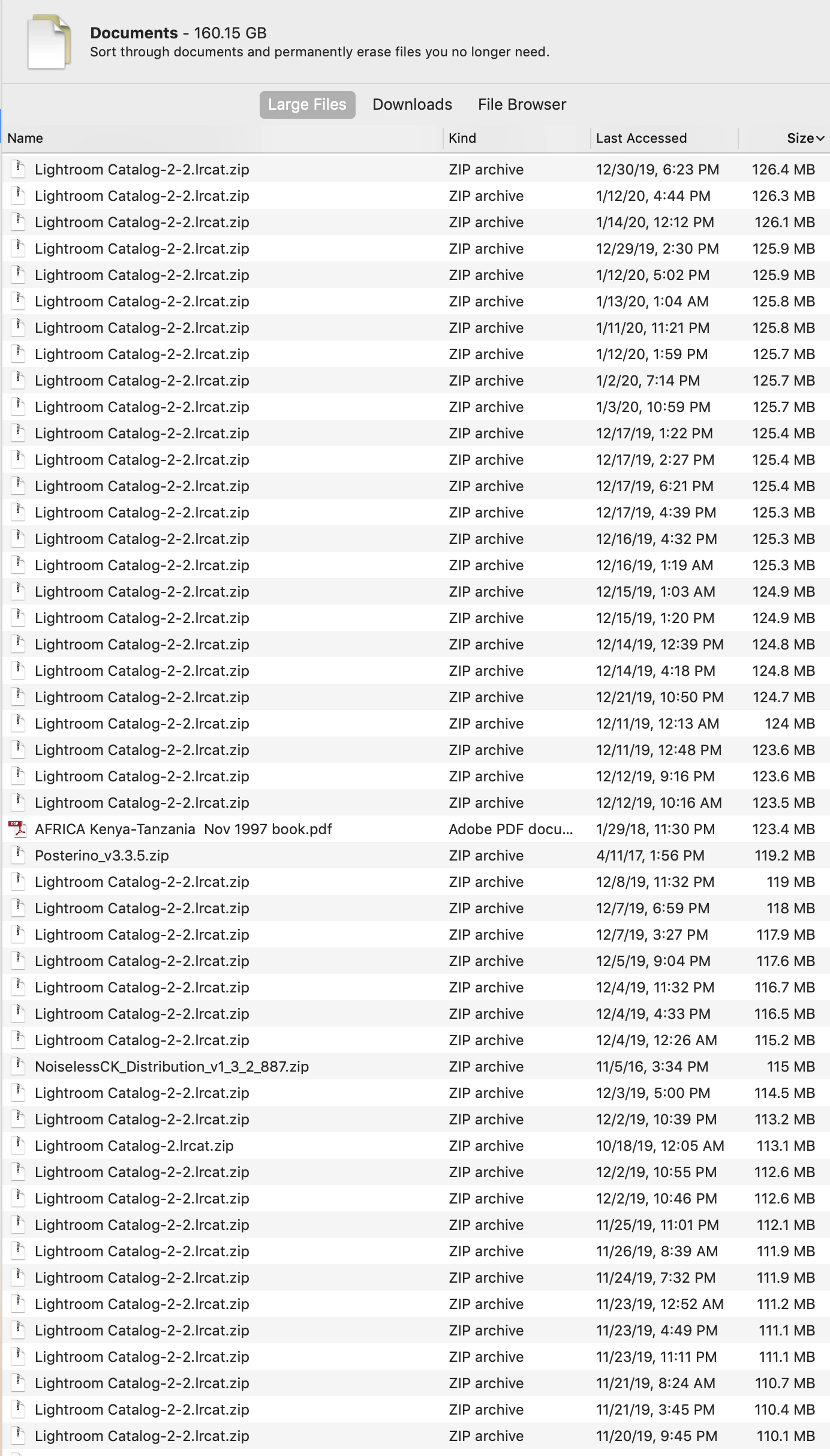Select Lightroom catalog accessed 1/14/20, 12:12 PM
Image resolution: width=830 pixels, height=1456 pixels.
[x=416, y=222]
